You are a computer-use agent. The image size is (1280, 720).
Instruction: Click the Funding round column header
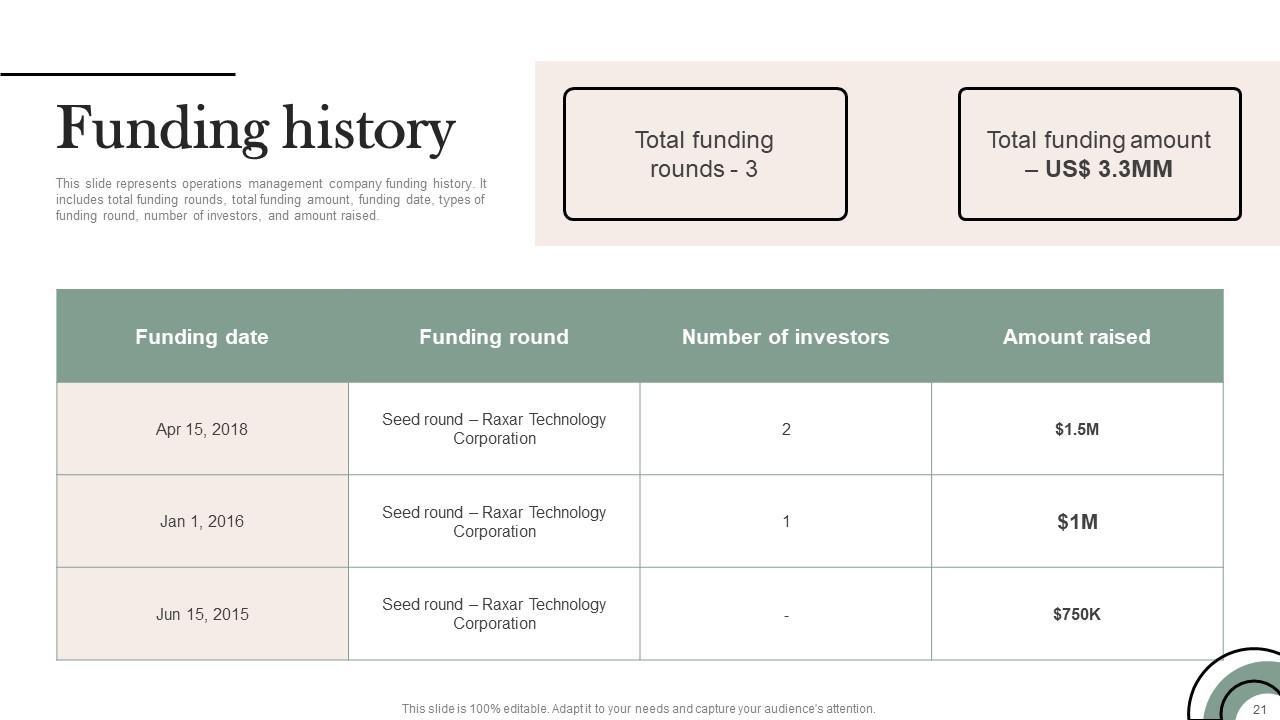[x=494, y=337]
